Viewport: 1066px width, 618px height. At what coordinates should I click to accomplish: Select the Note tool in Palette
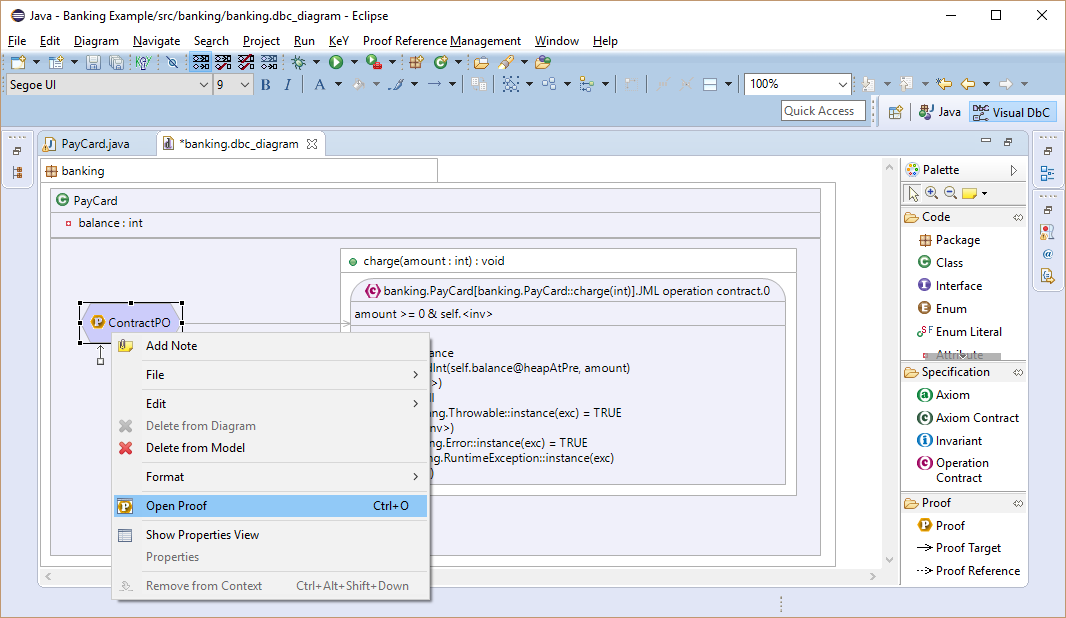(x=969, y=193)
